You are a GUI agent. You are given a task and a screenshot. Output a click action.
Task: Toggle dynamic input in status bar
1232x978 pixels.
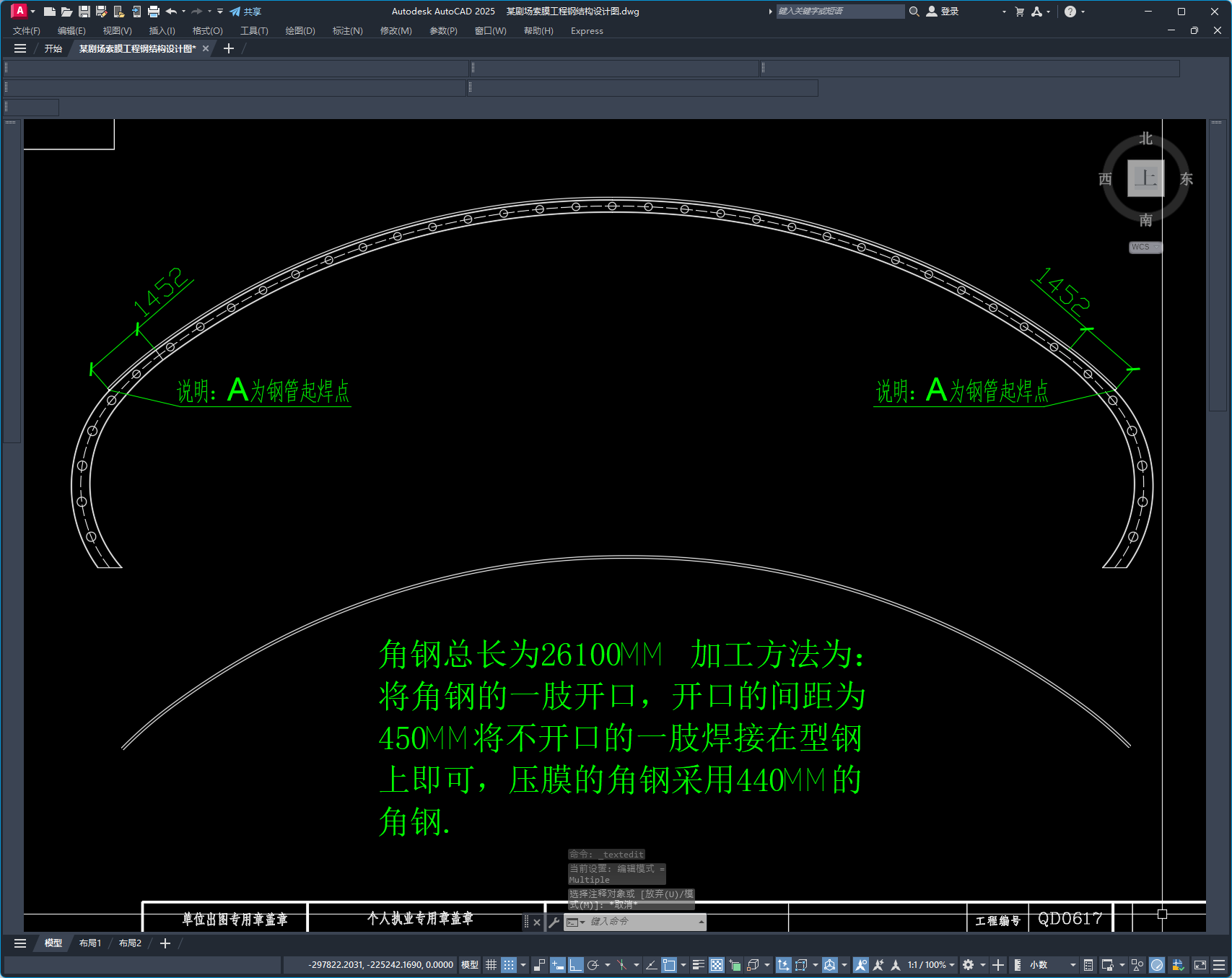[x=558, y=965]
